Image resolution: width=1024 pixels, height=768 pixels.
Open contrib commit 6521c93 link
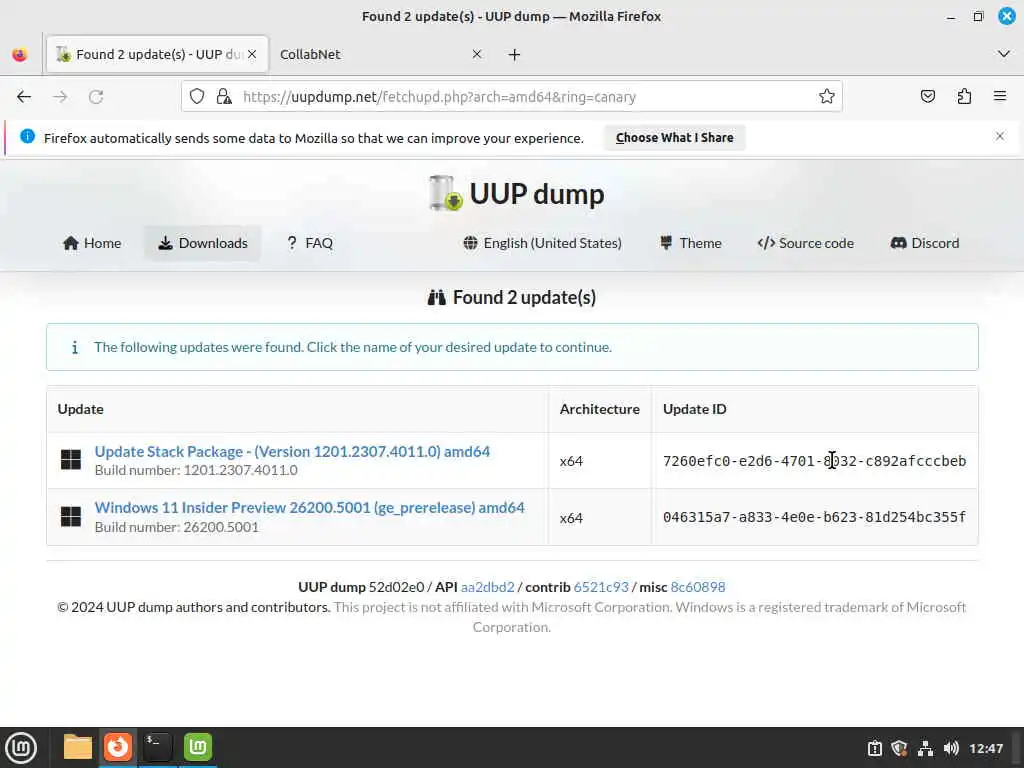601,587
